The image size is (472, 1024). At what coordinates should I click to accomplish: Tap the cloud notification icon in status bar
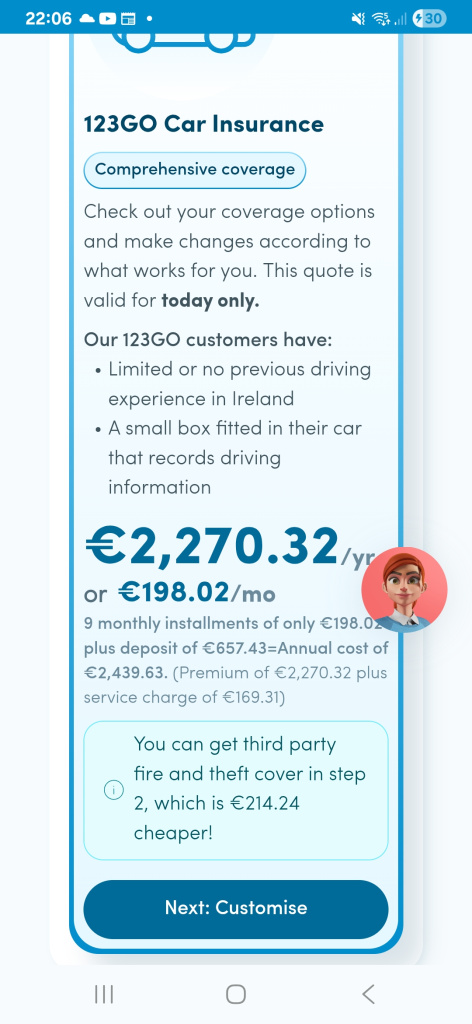tap(87, 19)
